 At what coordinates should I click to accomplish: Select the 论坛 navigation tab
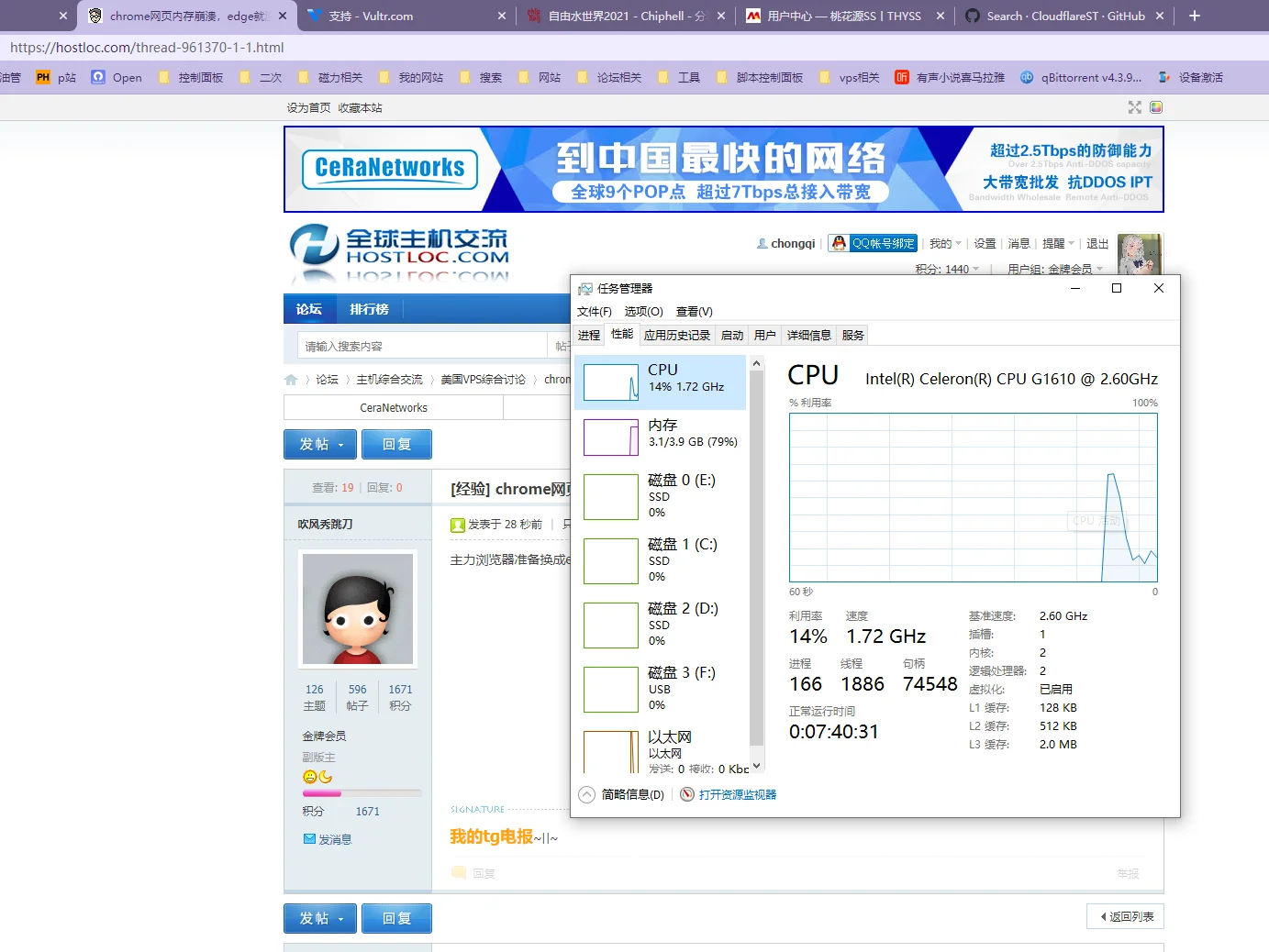coord(309,309)
